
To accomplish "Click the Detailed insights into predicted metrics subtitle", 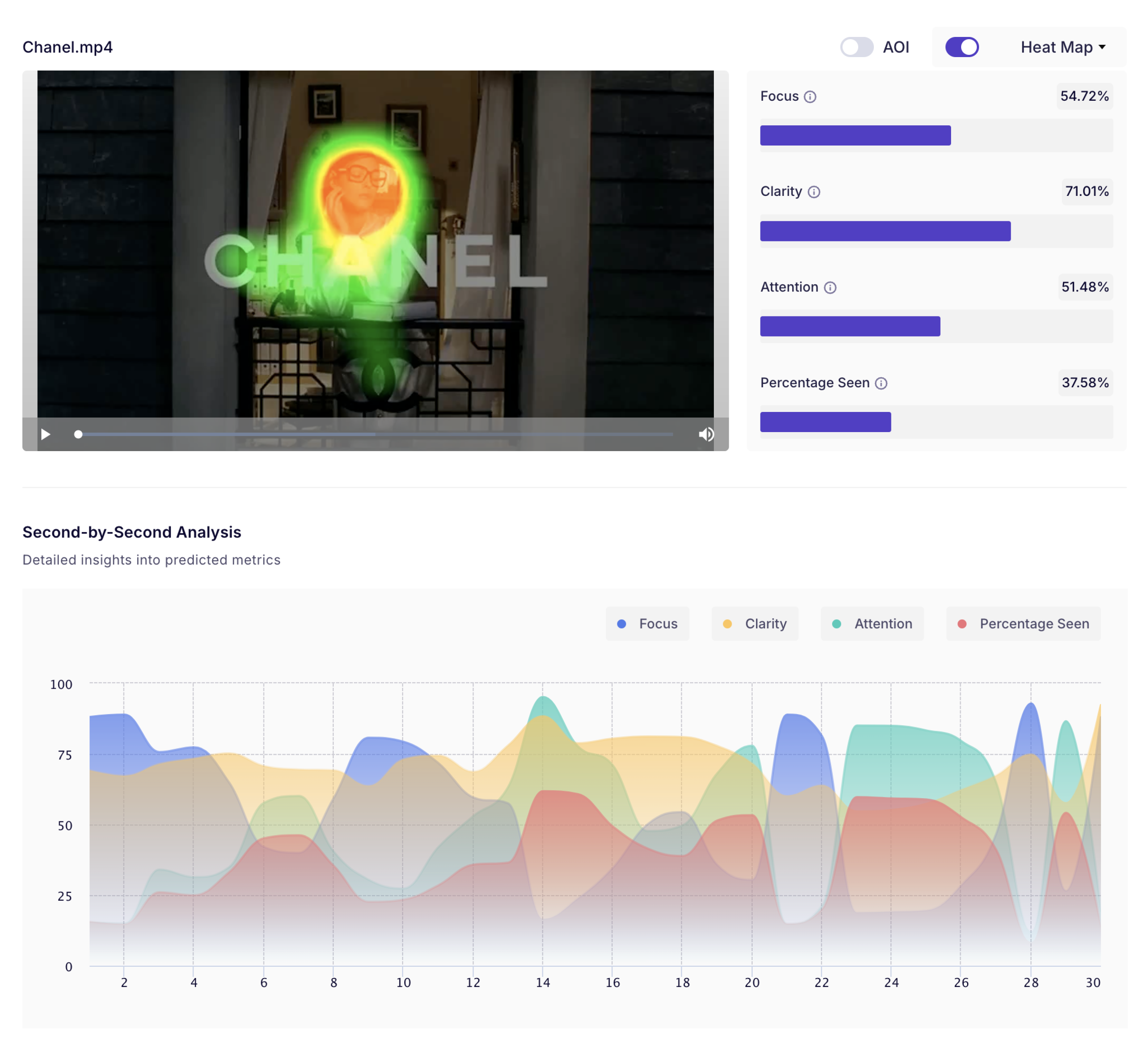I will (151, 560).
